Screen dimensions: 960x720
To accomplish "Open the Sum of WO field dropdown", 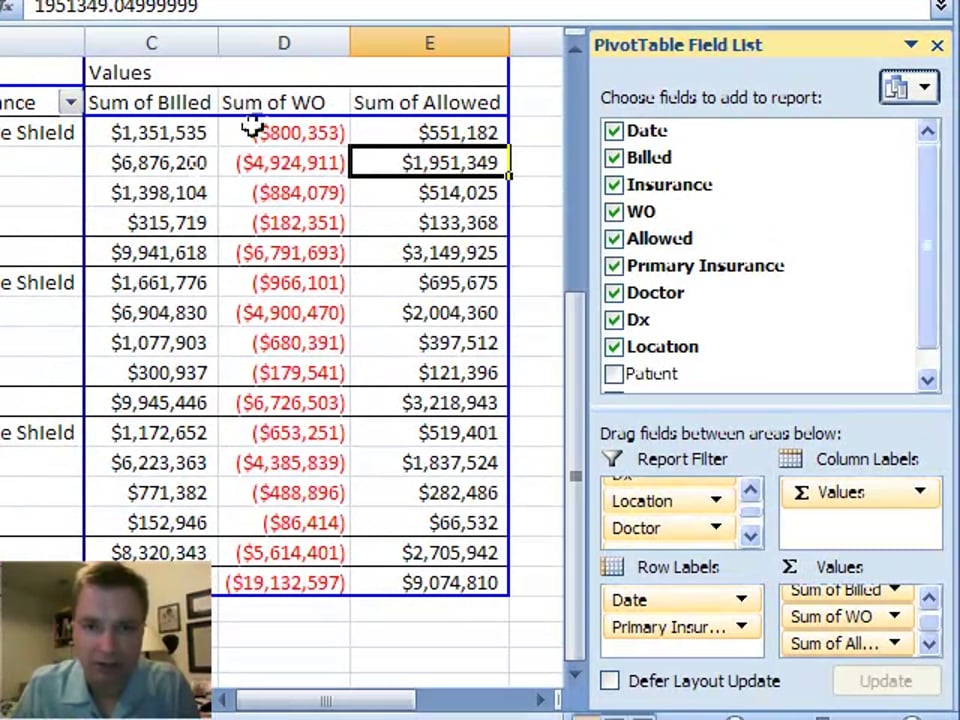I will coord(894,615).
